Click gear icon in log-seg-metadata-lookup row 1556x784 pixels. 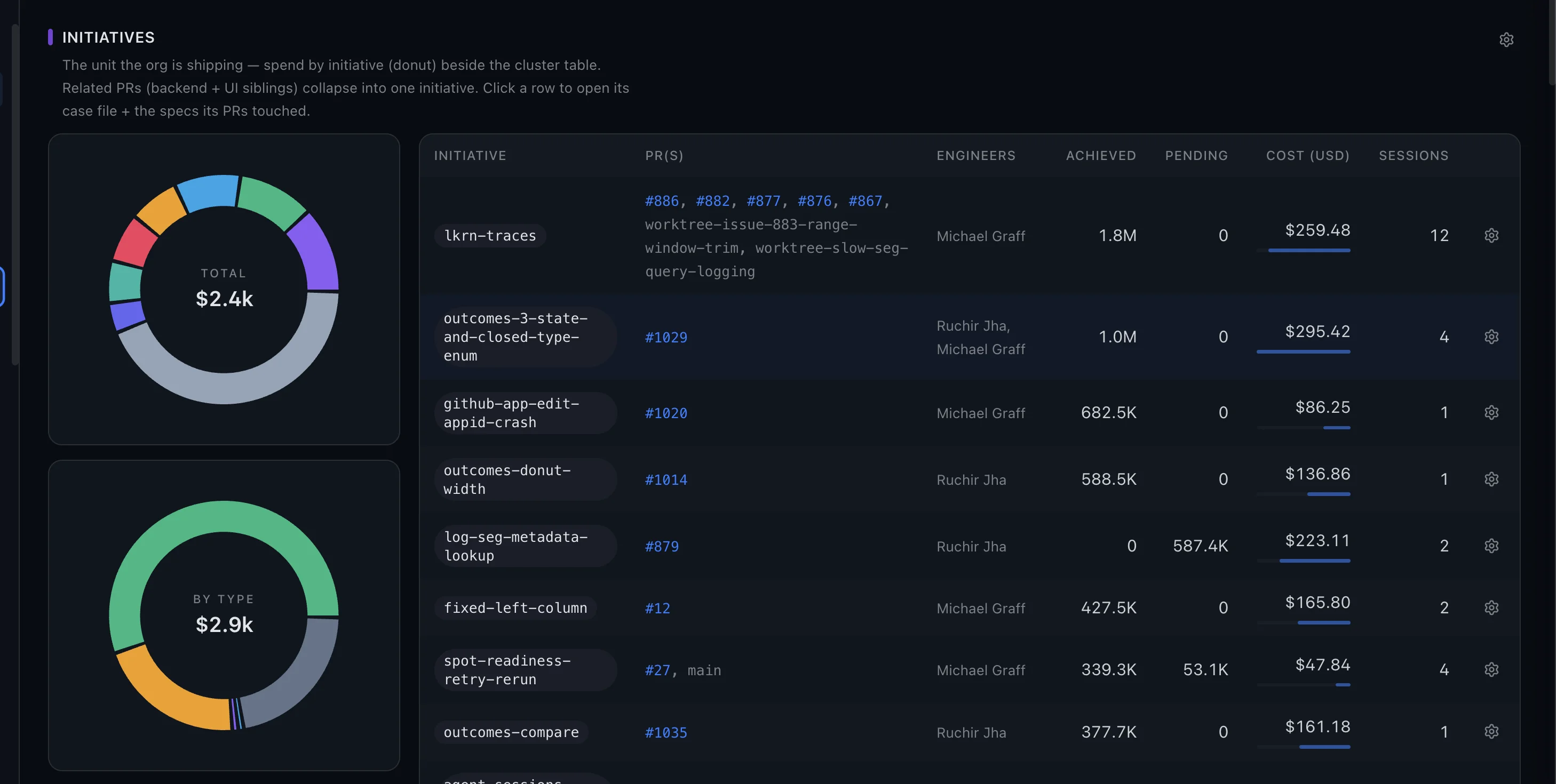click(x=1491, y=546)
